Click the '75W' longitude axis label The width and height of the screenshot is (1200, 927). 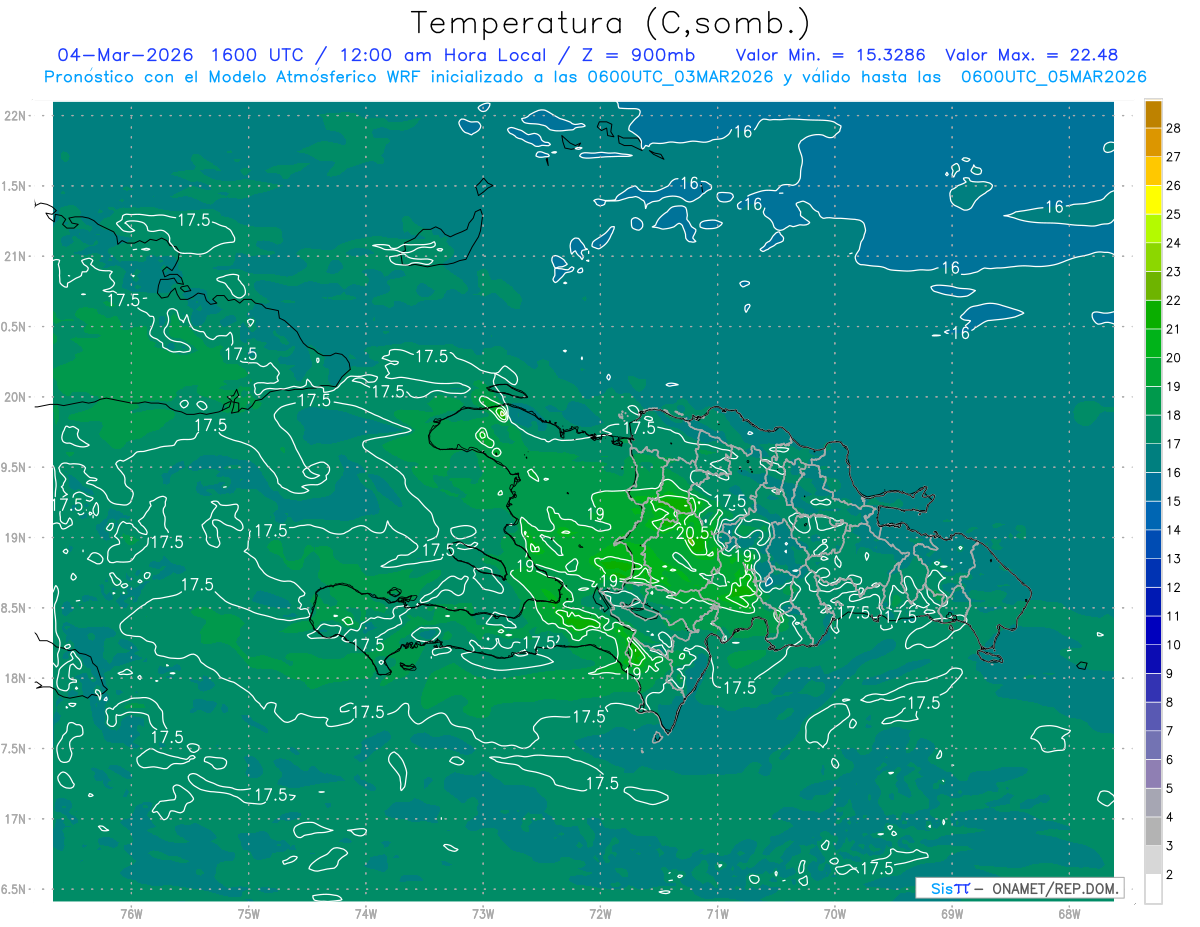pos(249,913)
